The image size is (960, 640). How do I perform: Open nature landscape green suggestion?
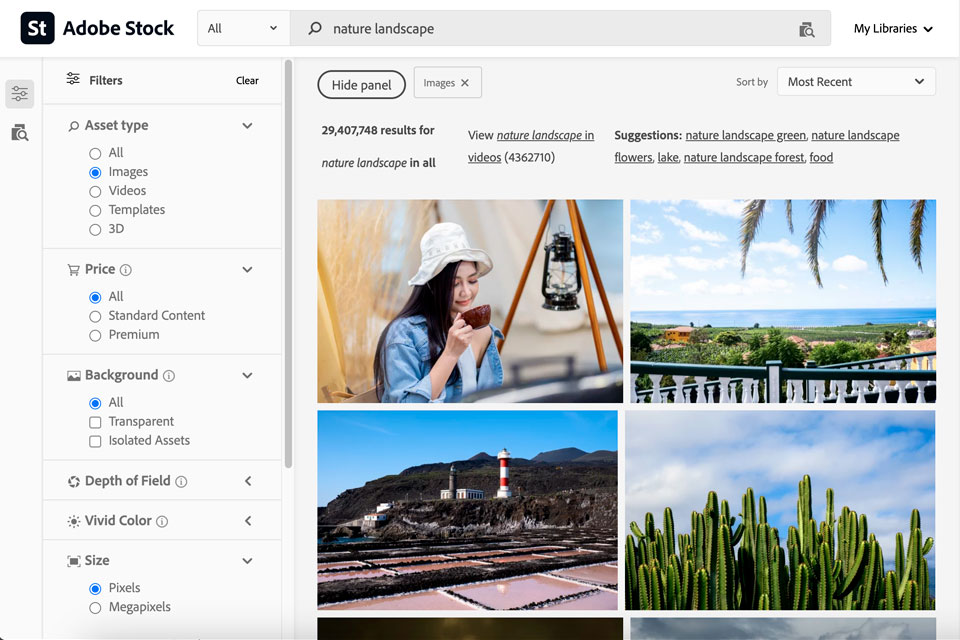tap(746, 135)
